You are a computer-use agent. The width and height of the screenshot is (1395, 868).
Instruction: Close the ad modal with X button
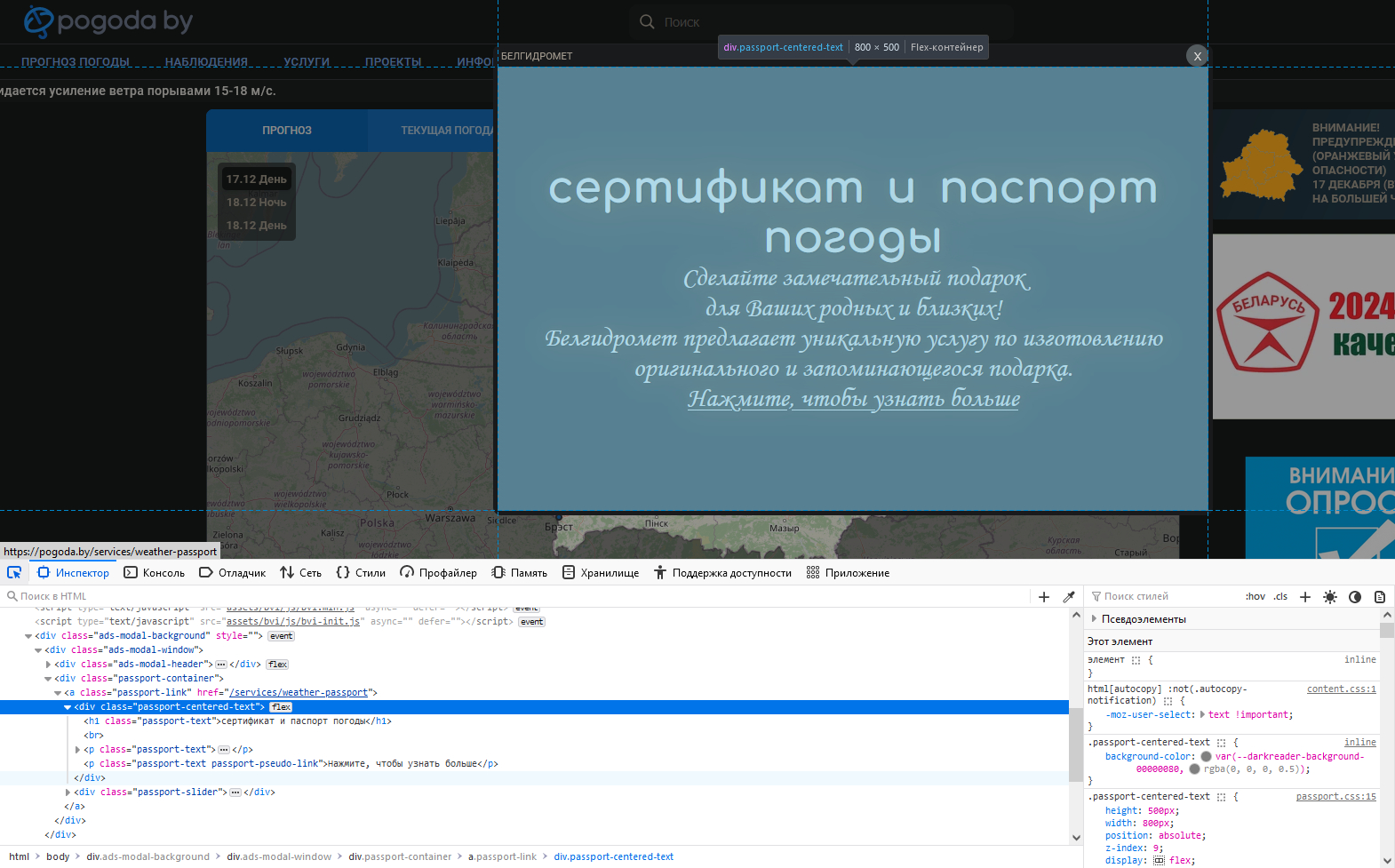pyautogui.click(x=1197, y=55)
